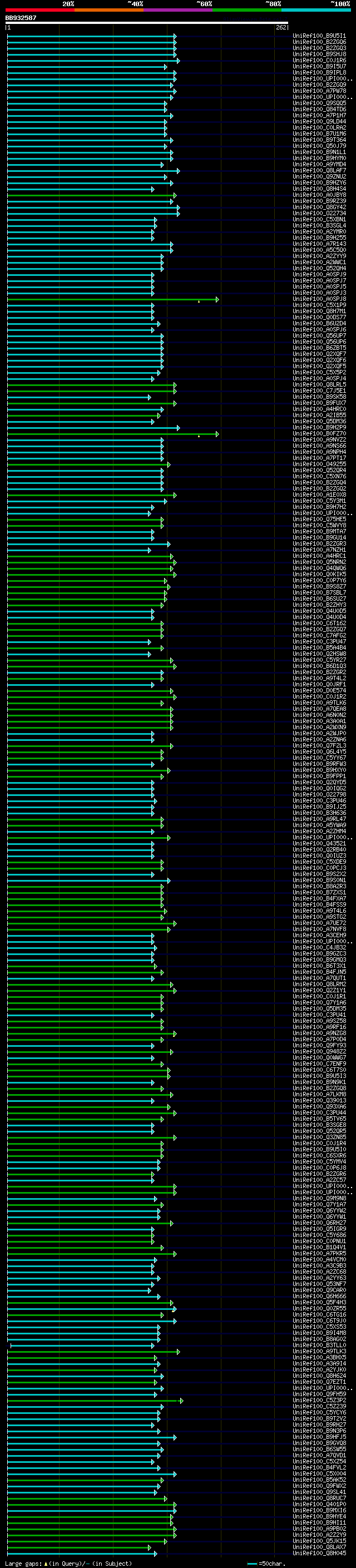Select UniRef100_C5XBN1 label
This screenshot has width=356, height=1568.
tap(319, 220)
